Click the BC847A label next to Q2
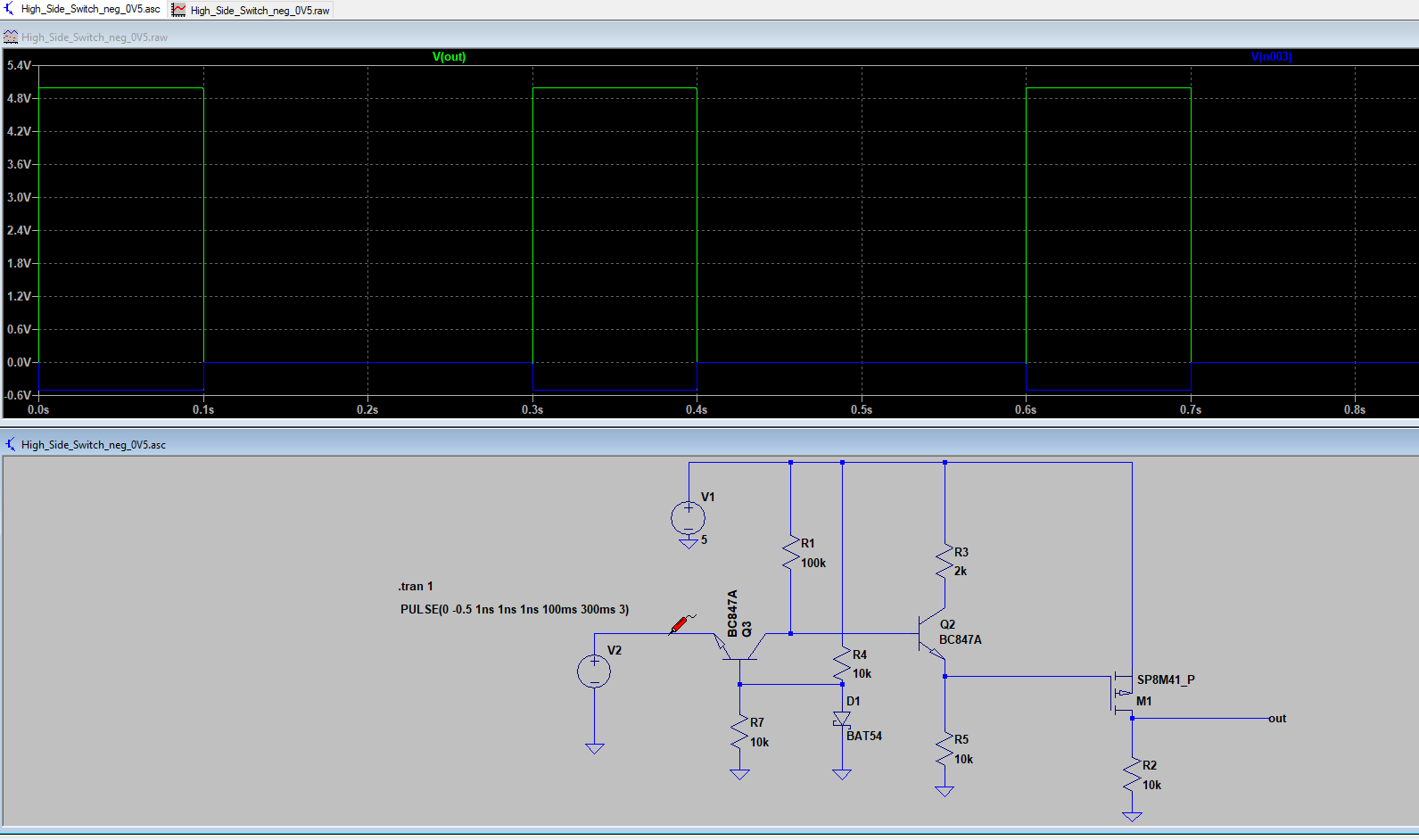Screen dimensions: 1419x840 pyautogui.click(x=961, y=639)
